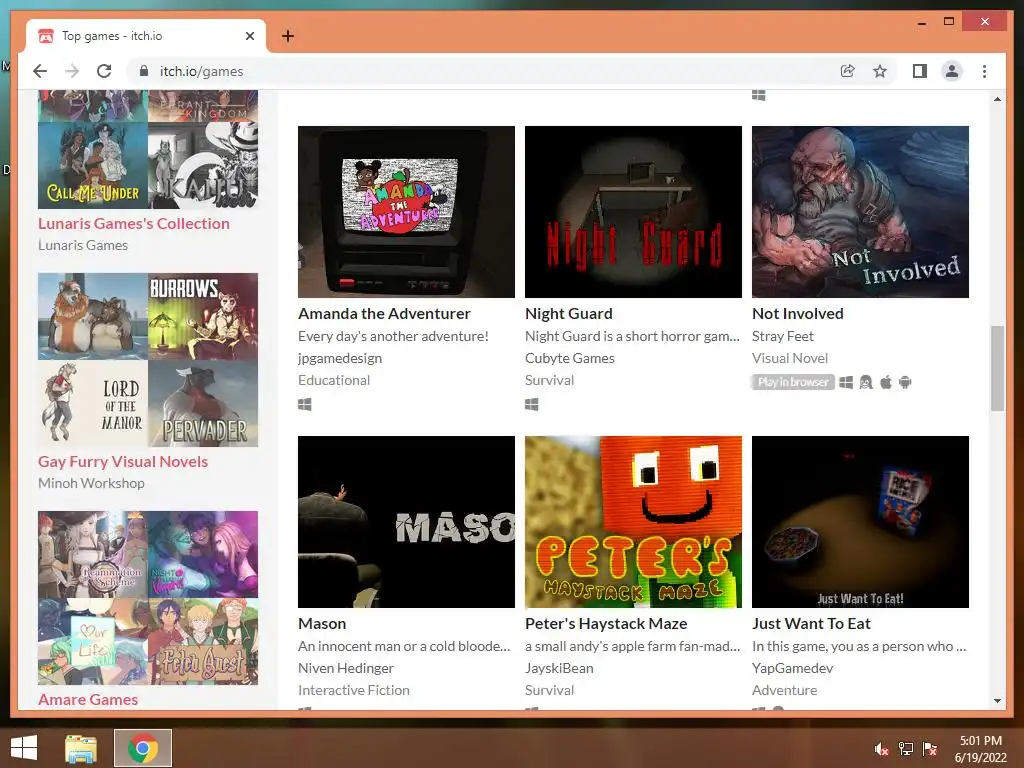Click the Just Want To Eat cover image

860,522
